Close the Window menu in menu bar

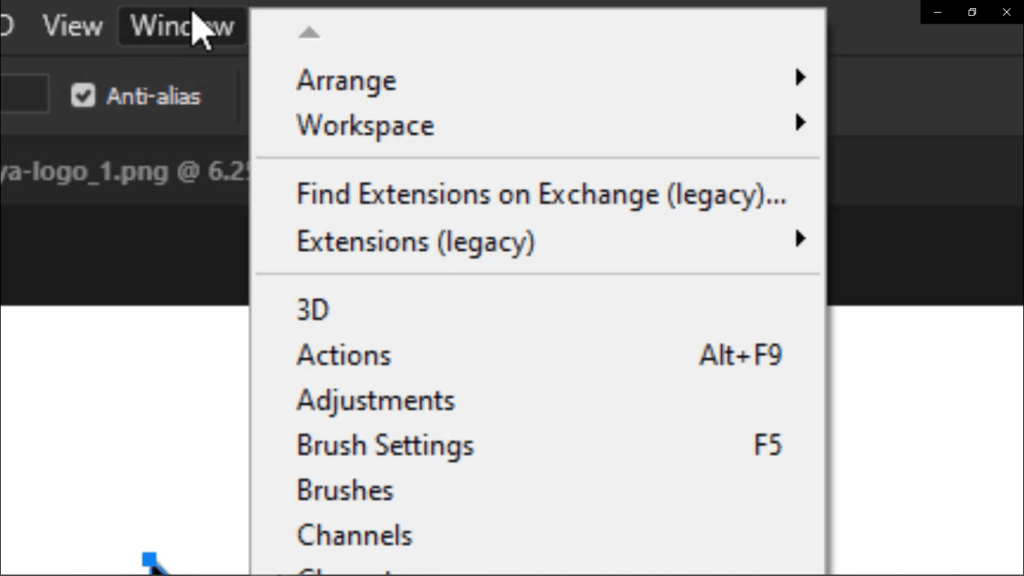[x=182, y=26]
